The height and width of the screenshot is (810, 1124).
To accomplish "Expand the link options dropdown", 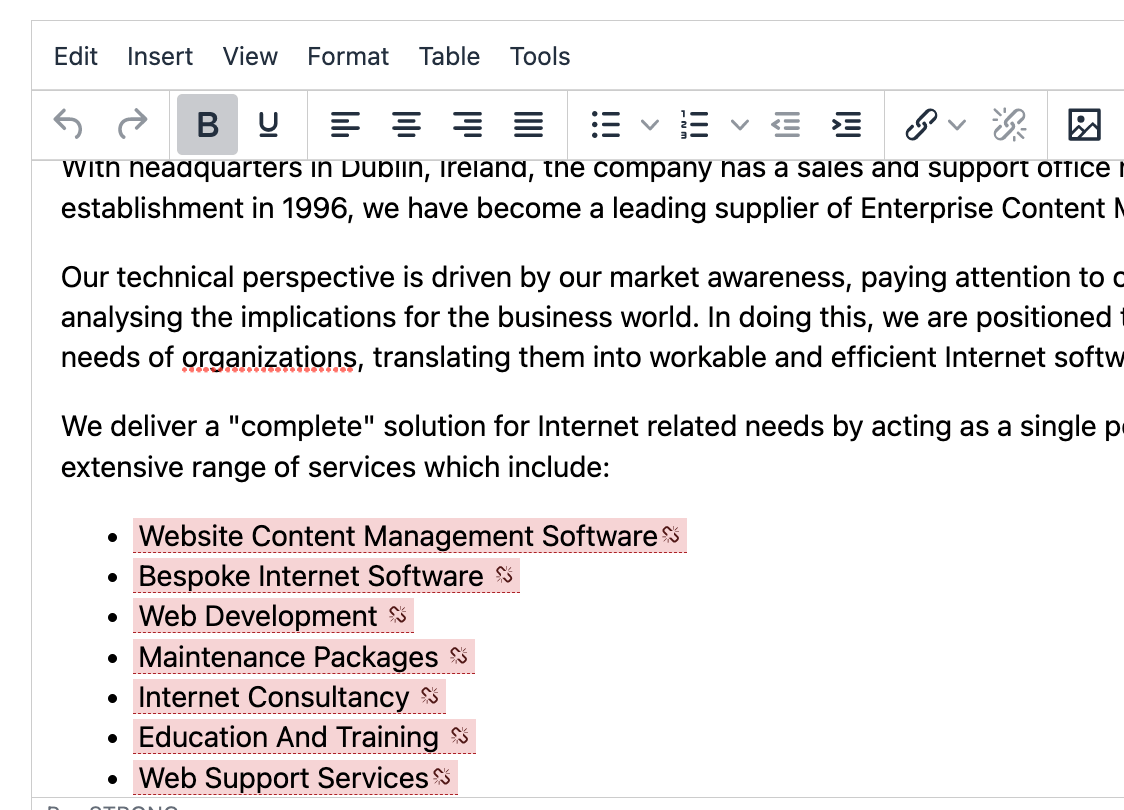I will 957,124.
